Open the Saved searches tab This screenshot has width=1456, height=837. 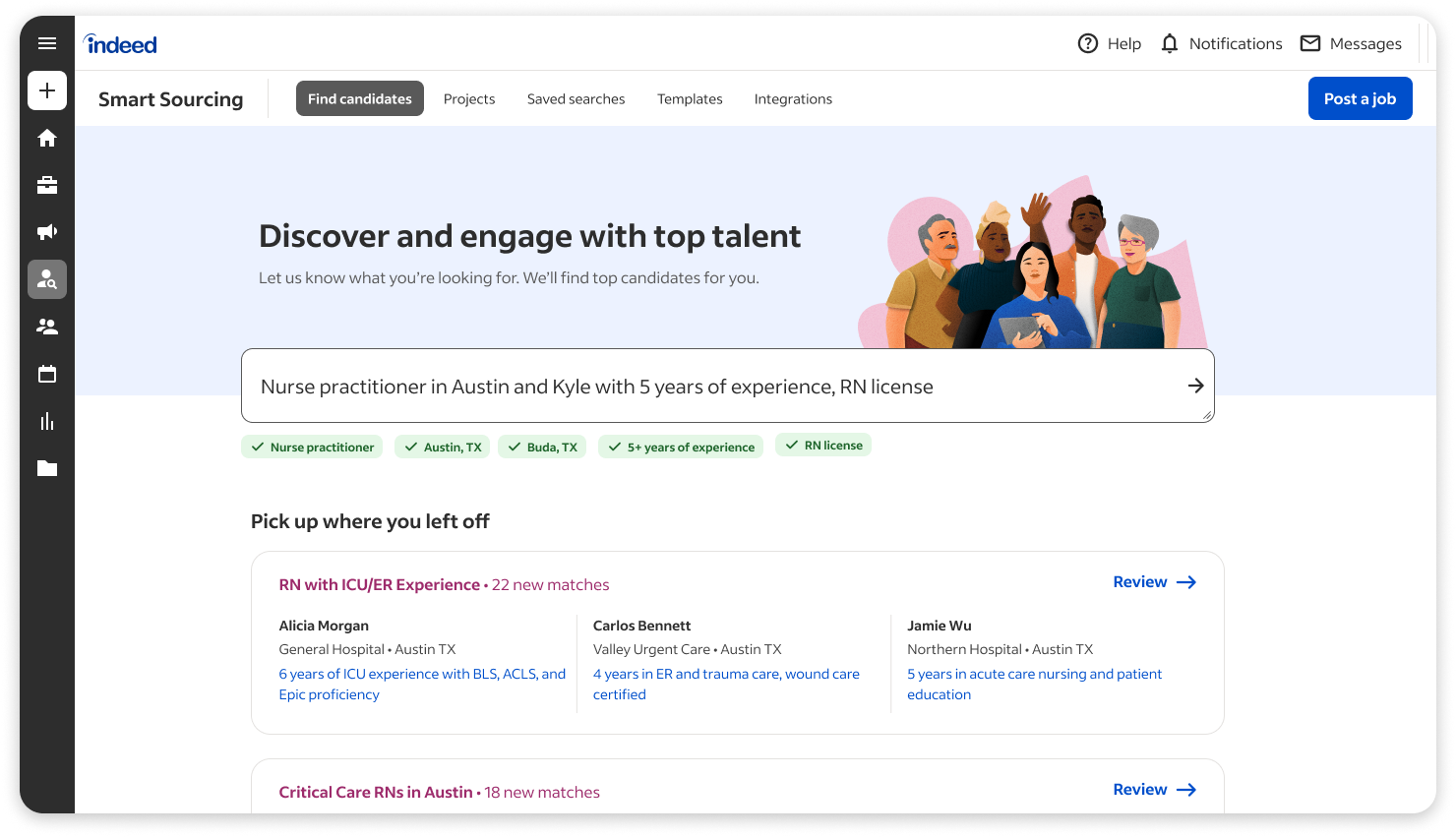576,98
